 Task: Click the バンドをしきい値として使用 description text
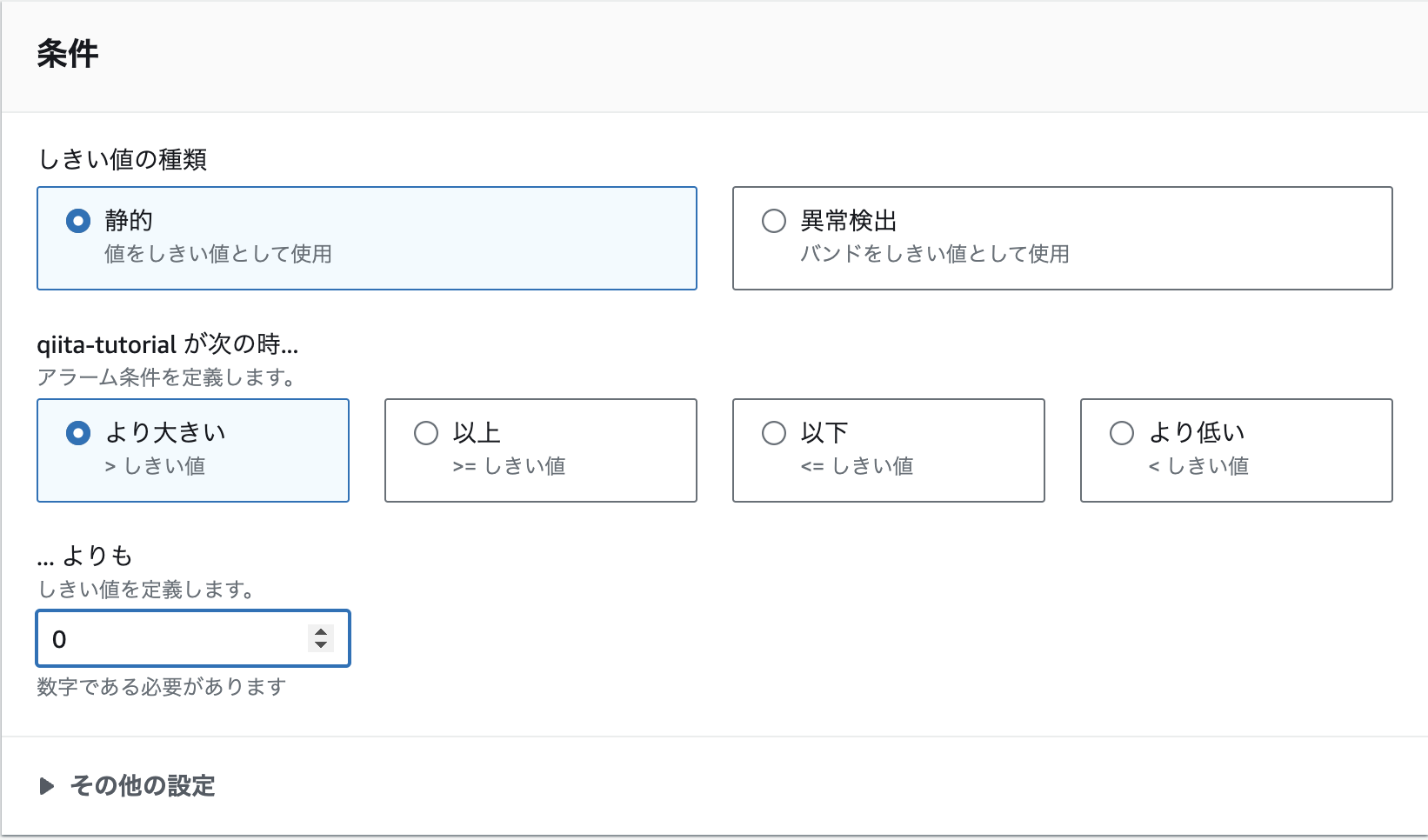(934, 254)
